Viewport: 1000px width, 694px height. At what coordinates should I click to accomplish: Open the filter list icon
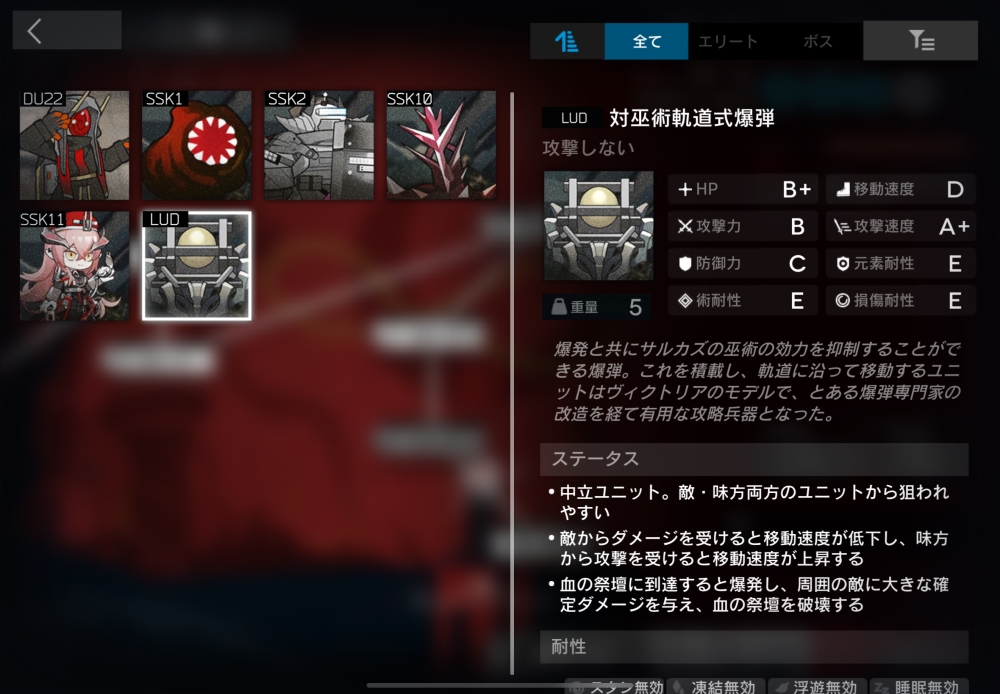(920, 41)
